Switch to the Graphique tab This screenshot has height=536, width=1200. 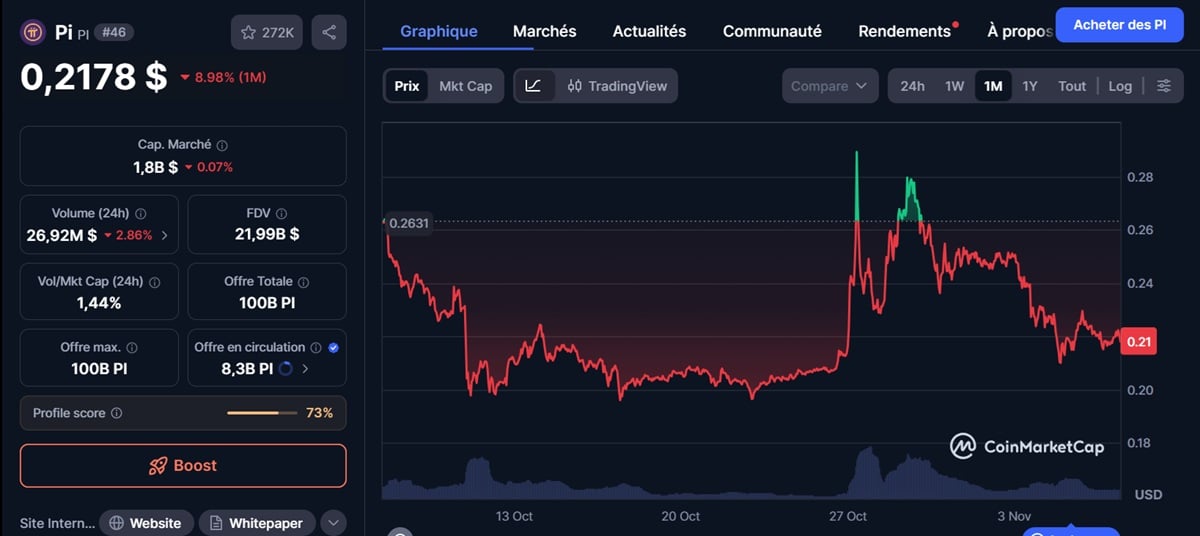point(439,31)
